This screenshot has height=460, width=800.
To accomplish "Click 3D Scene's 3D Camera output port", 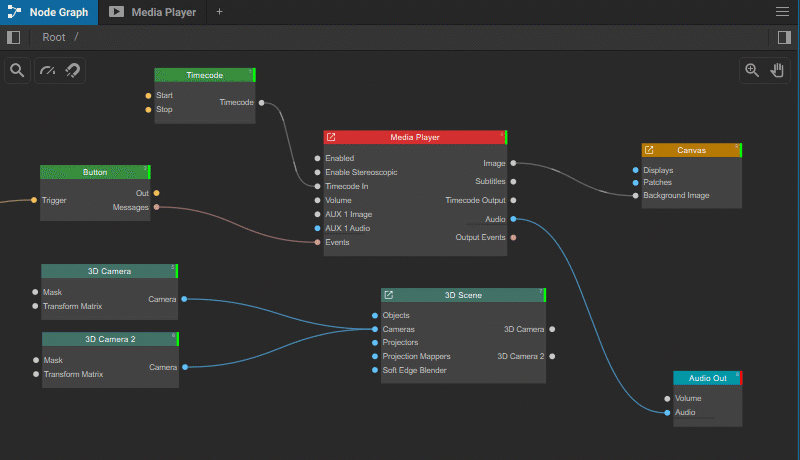I will (552, 329).
